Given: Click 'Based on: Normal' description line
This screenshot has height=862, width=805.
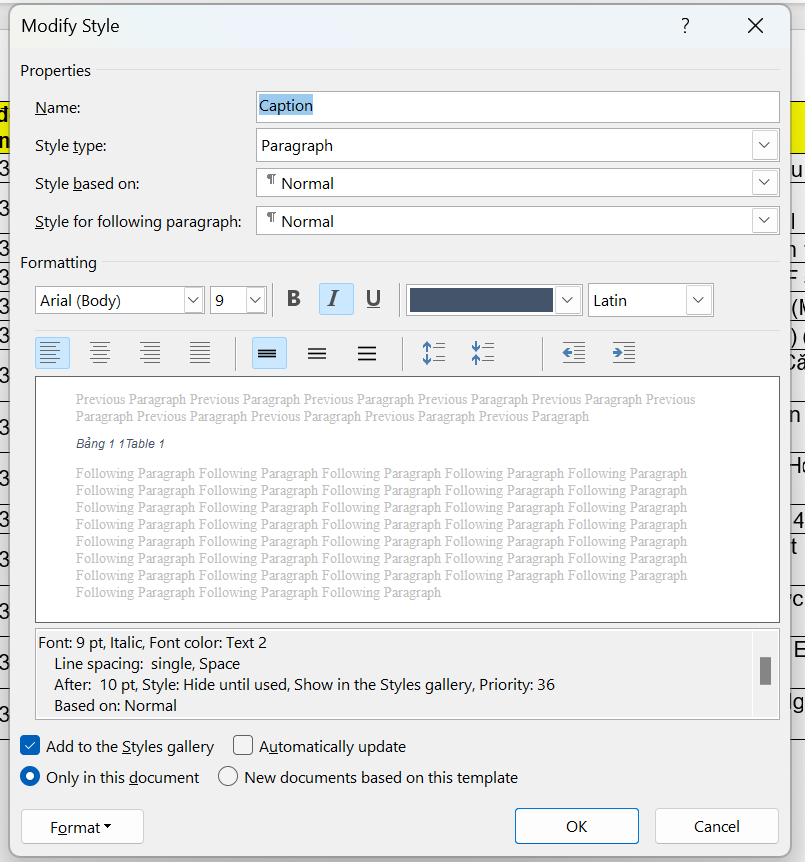Looking at the screenshot, I should point(115,705).
